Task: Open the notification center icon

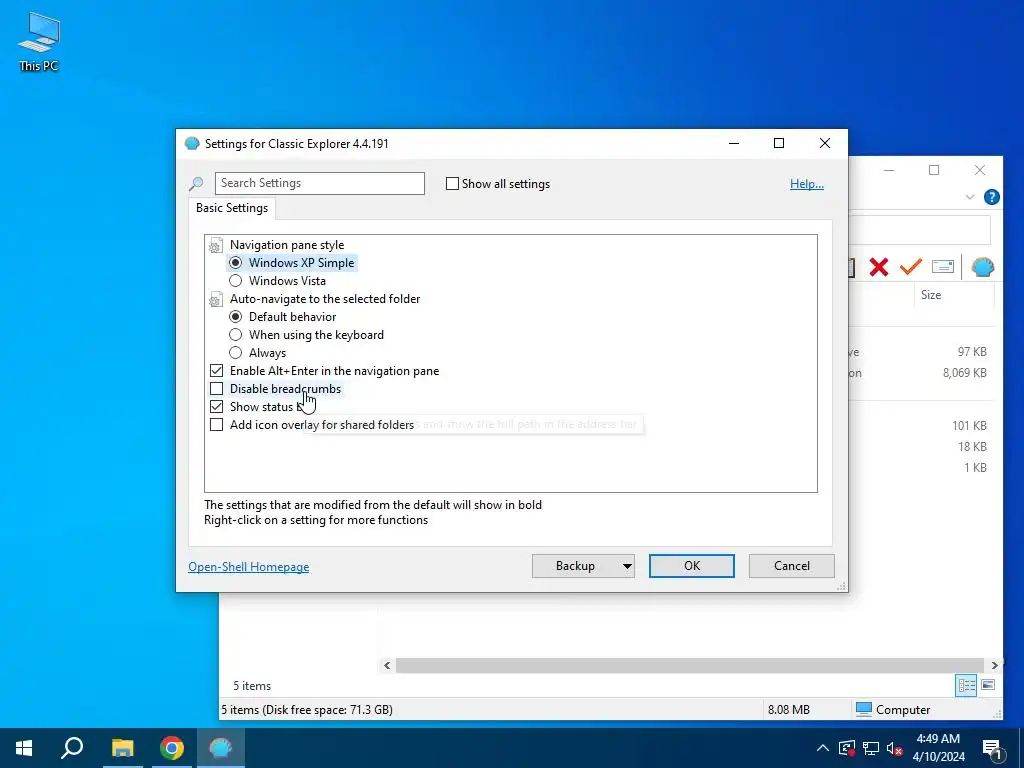Action: click(x=992, y=748)
